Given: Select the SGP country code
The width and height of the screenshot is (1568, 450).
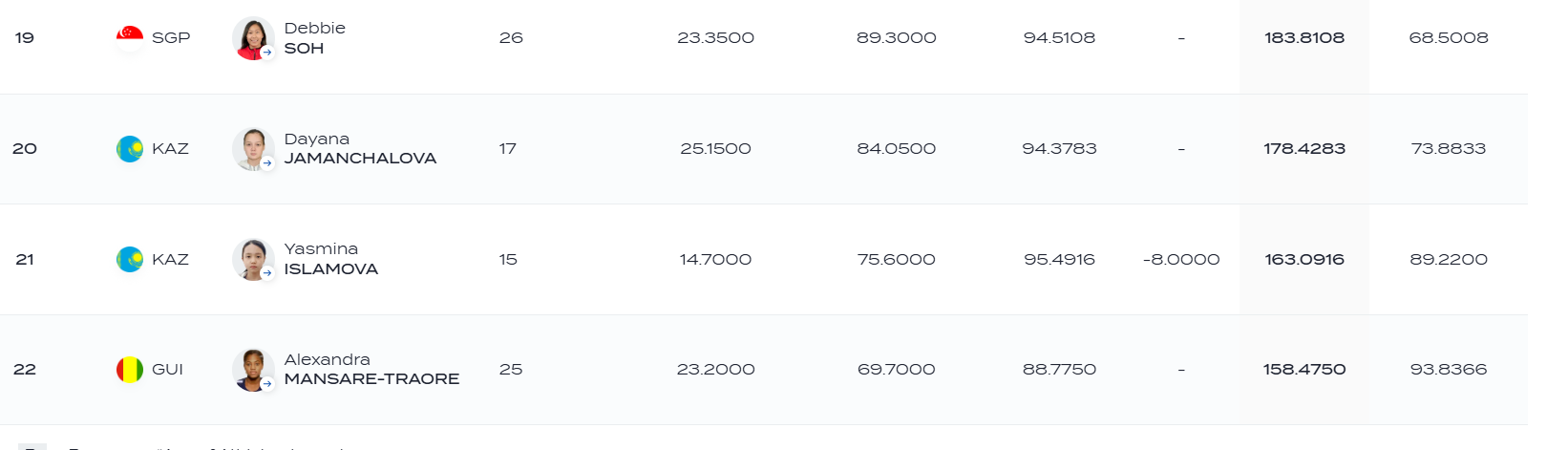Looking at the screenshot, I should tap(171, 38).
